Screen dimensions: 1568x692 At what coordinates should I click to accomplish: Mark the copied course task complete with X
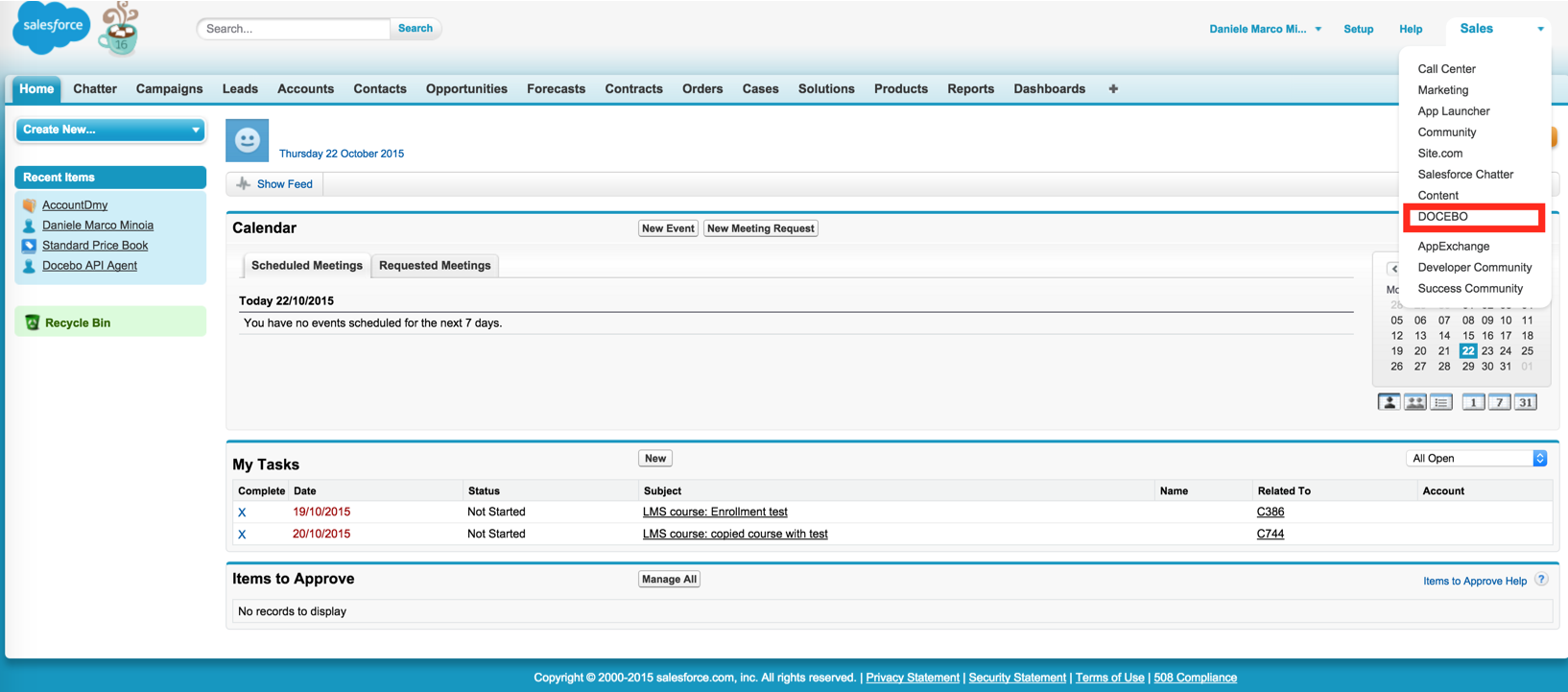point(242,535)
